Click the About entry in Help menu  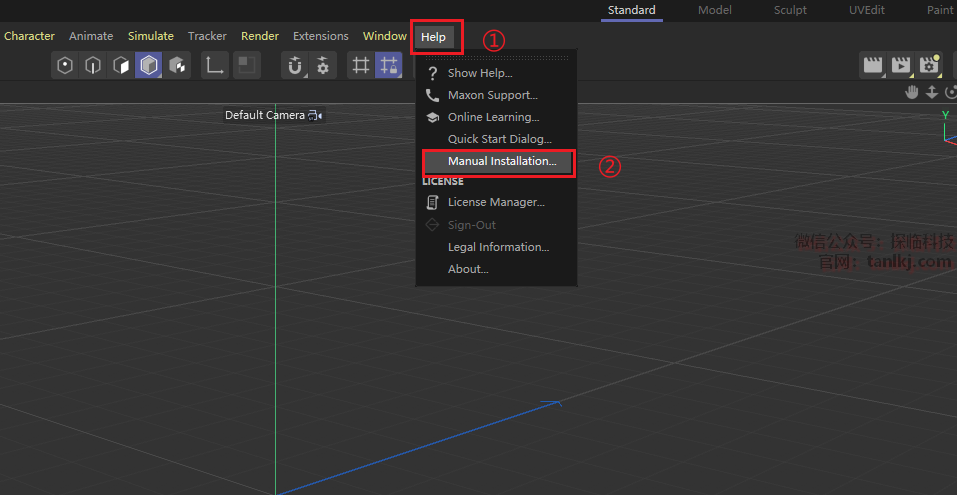pyautogui.click(x=467, y=269)
